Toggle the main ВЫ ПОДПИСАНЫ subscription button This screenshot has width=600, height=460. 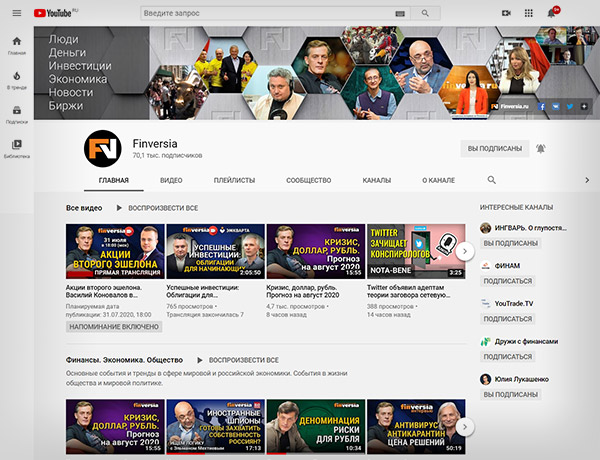494,148
